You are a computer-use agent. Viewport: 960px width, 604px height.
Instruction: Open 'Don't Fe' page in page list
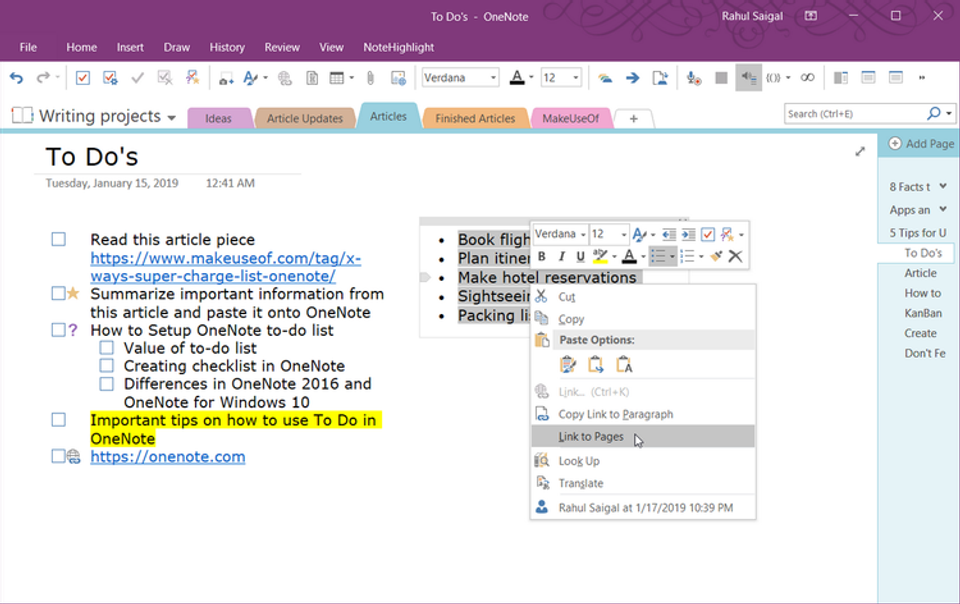pos(925,353)
